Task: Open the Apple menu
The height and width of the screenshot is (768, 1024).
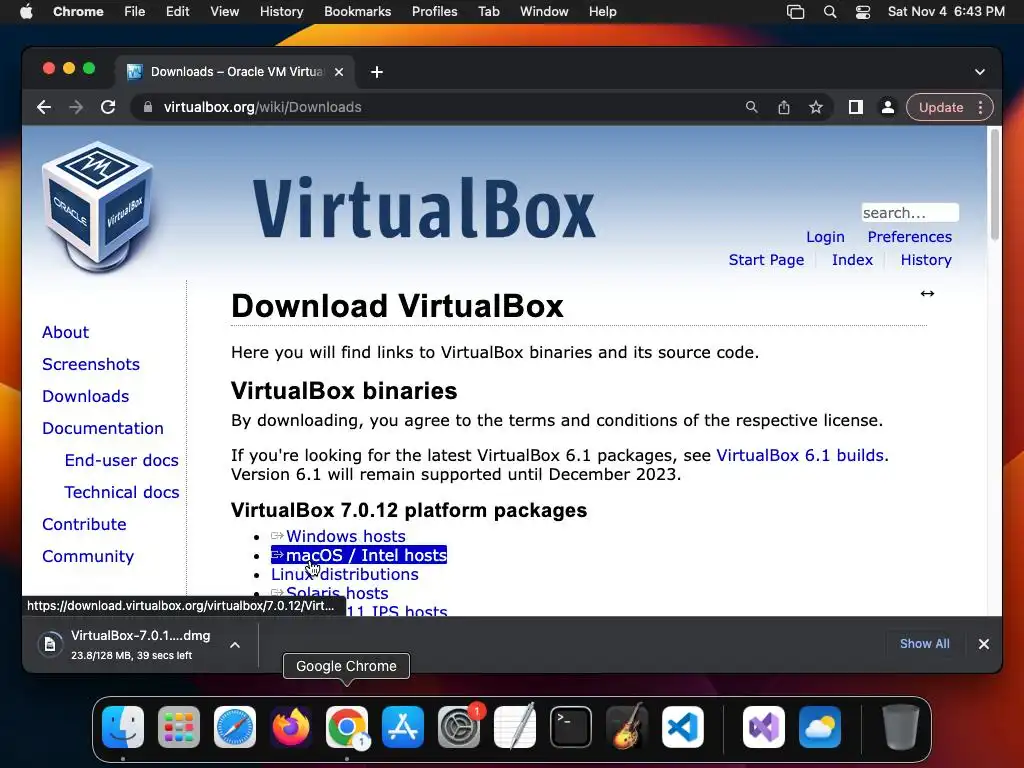Action: click(26, 11)
